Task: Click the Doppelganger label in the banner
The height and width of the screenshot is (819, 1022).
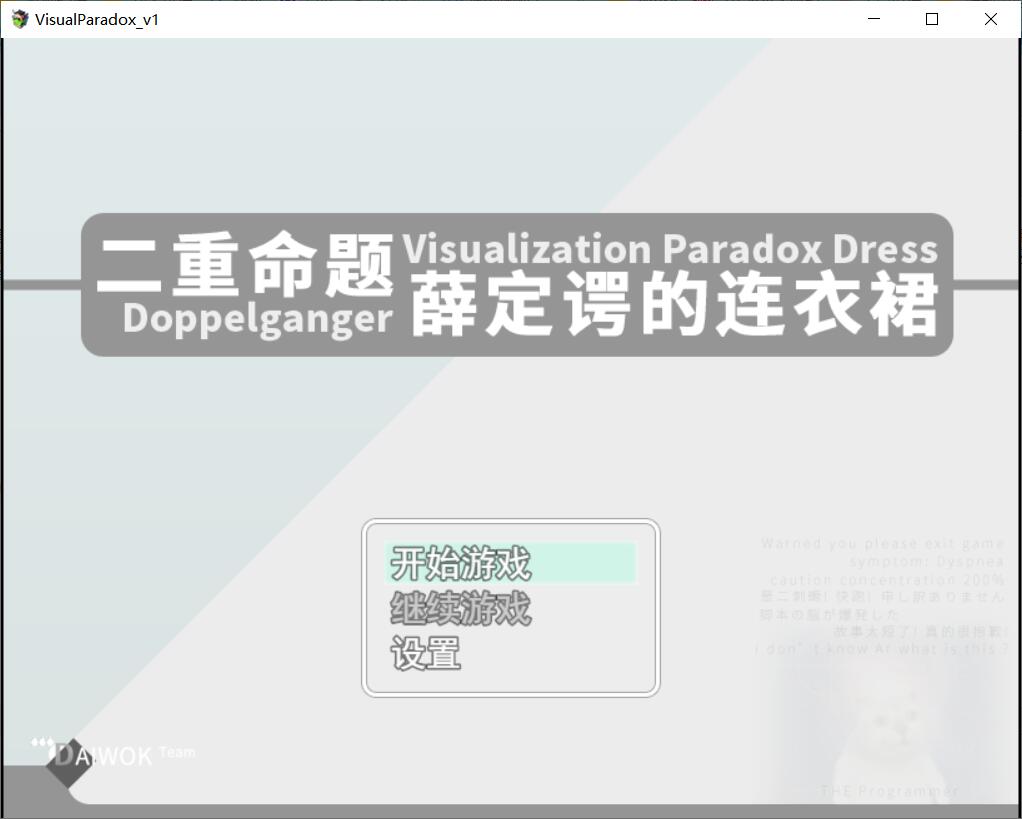Action: click(x=258, y=319)
